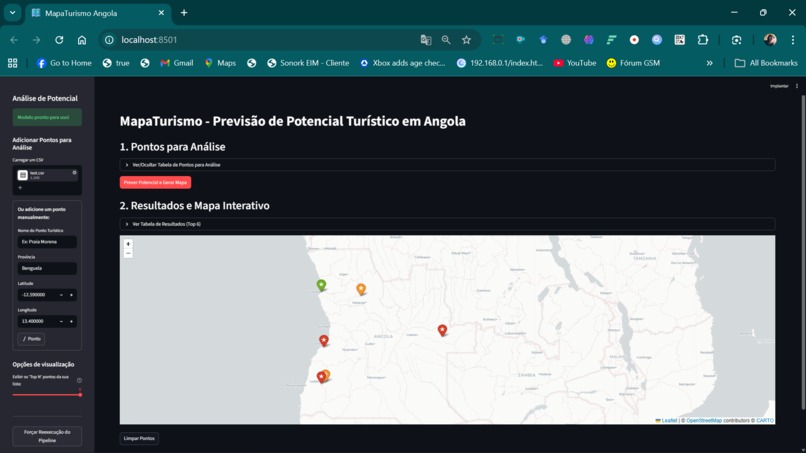
Task: Decrease the Latitude value
Action: tap(61, 295)
